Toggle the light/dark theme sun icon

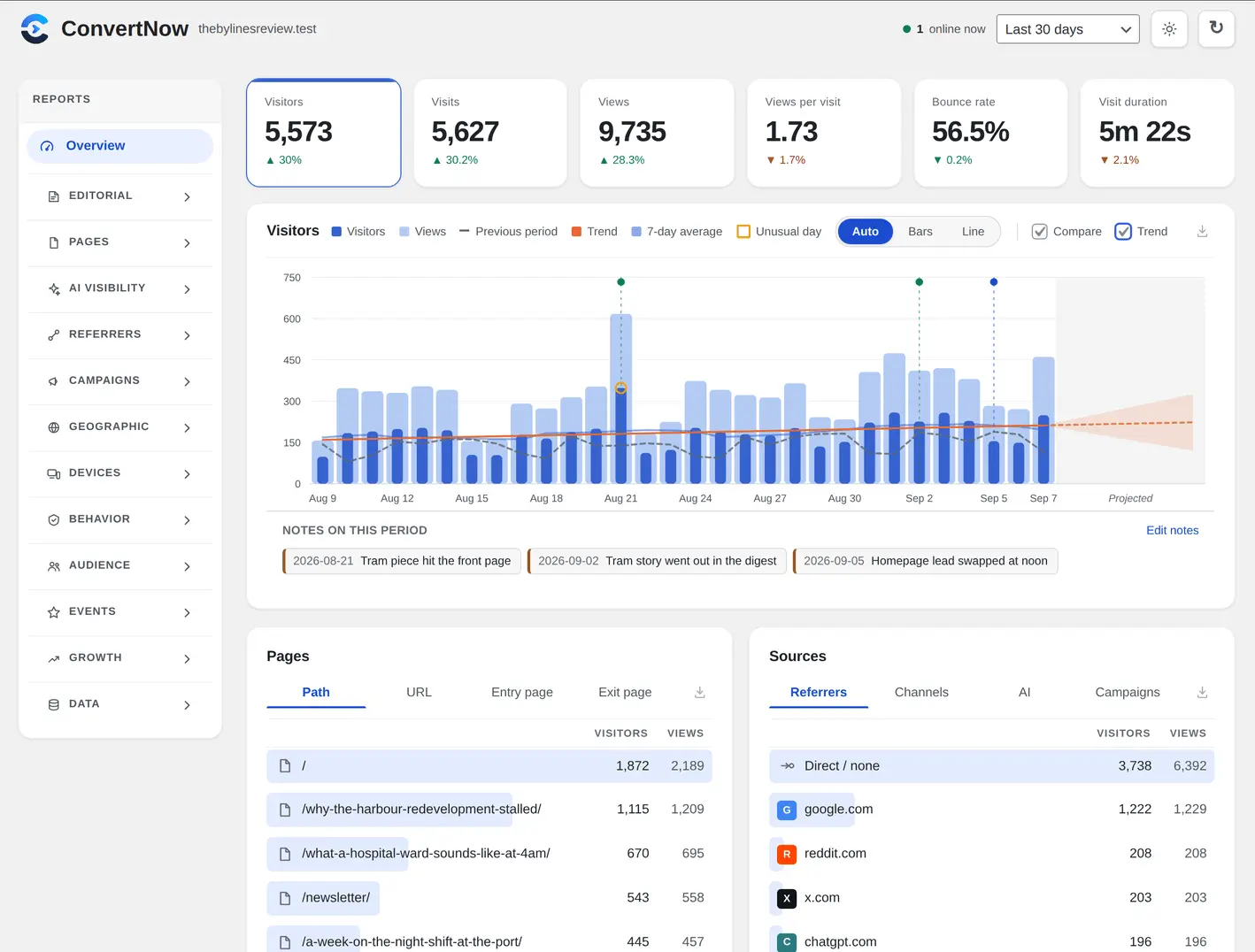coord(1169,29)
